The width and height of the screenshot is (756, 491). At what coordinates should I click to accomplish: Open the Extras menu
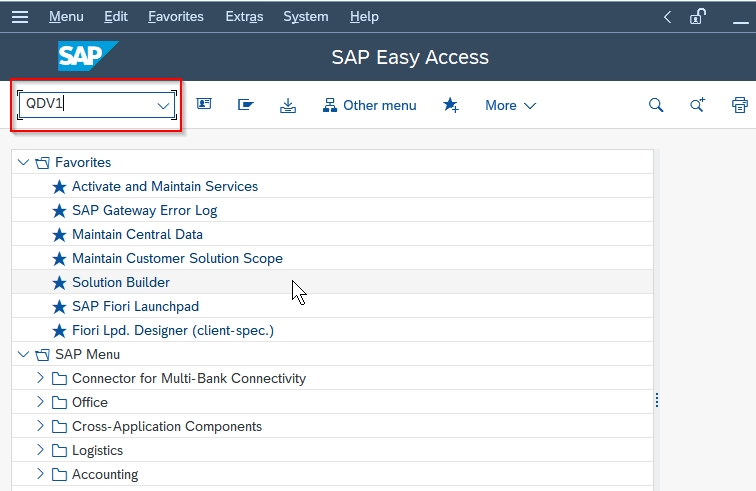[x=244, y=17]
